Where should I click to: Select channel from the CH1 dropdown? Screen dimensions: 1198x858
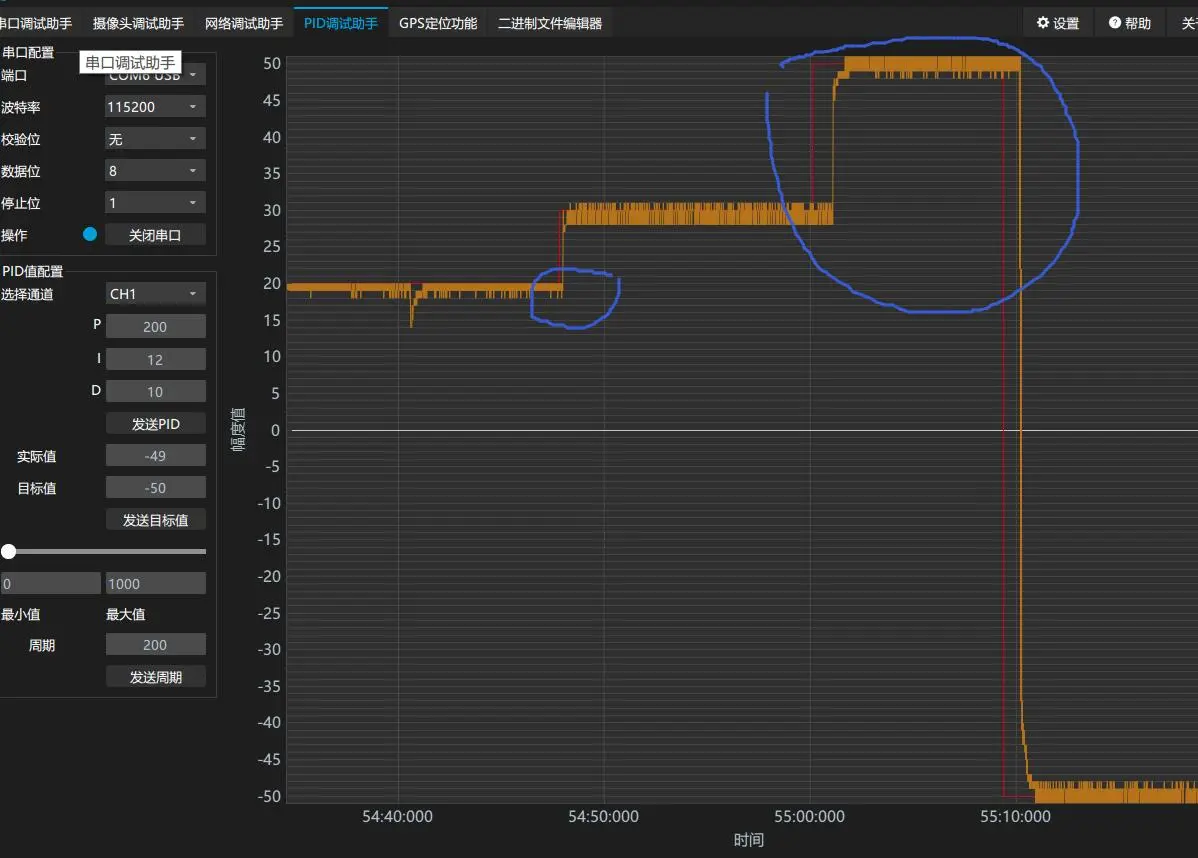[x=155, y=294]
